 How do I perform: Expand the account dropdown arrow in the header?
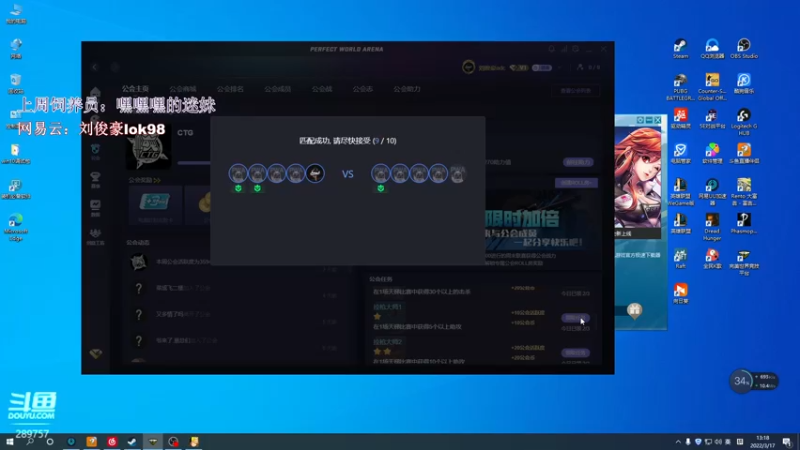560,67
